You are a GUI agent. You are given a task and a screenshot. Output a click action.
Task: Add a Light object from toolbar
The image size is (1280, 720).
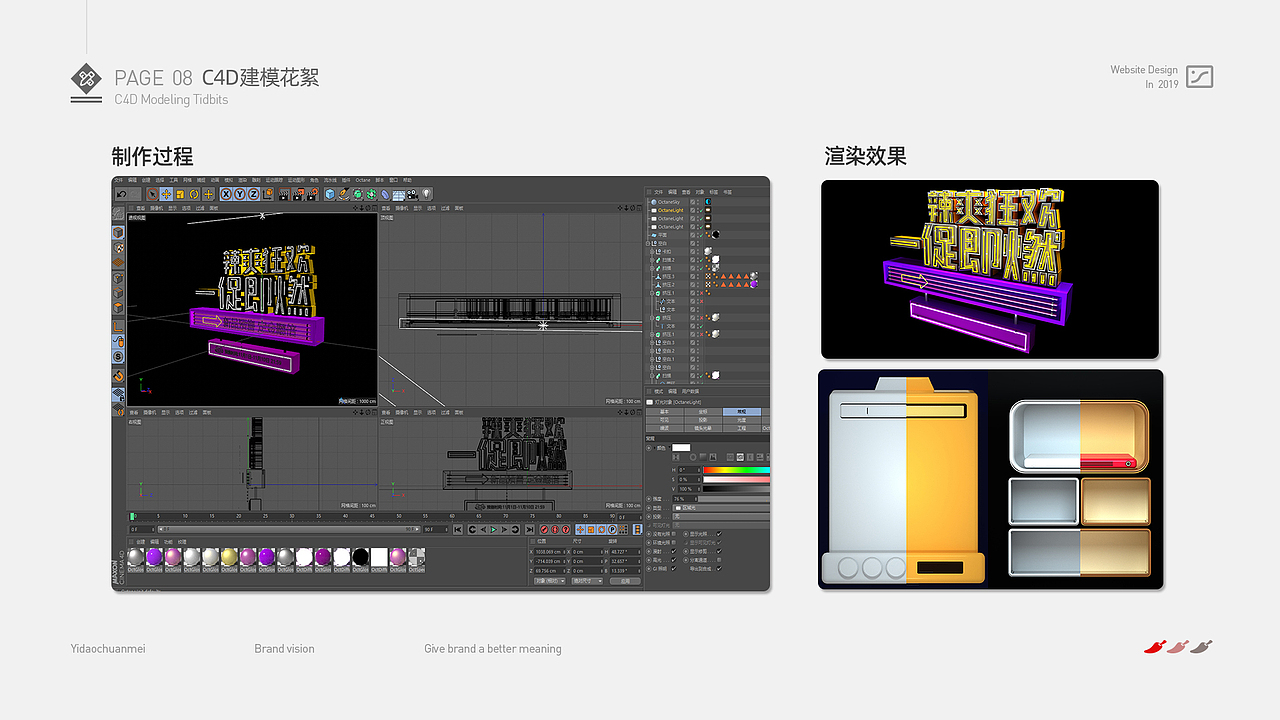pos(426,194)
